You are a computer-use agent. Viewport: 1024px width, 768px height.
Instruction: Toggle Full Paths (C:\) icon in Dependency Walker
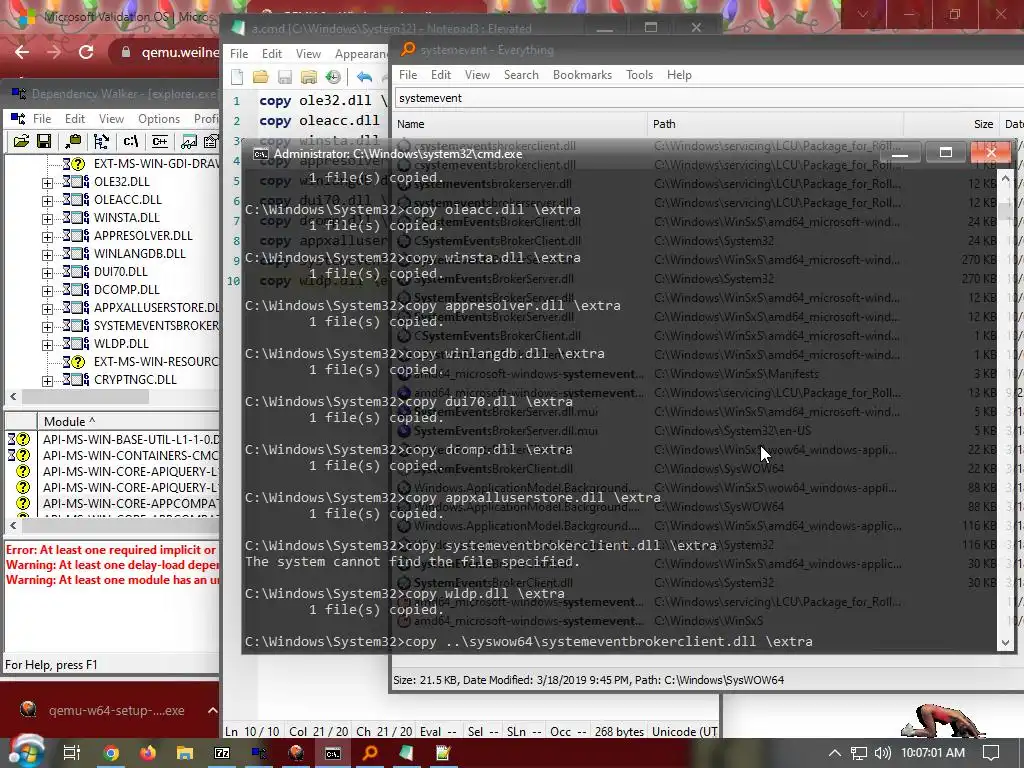pos(131,141)
